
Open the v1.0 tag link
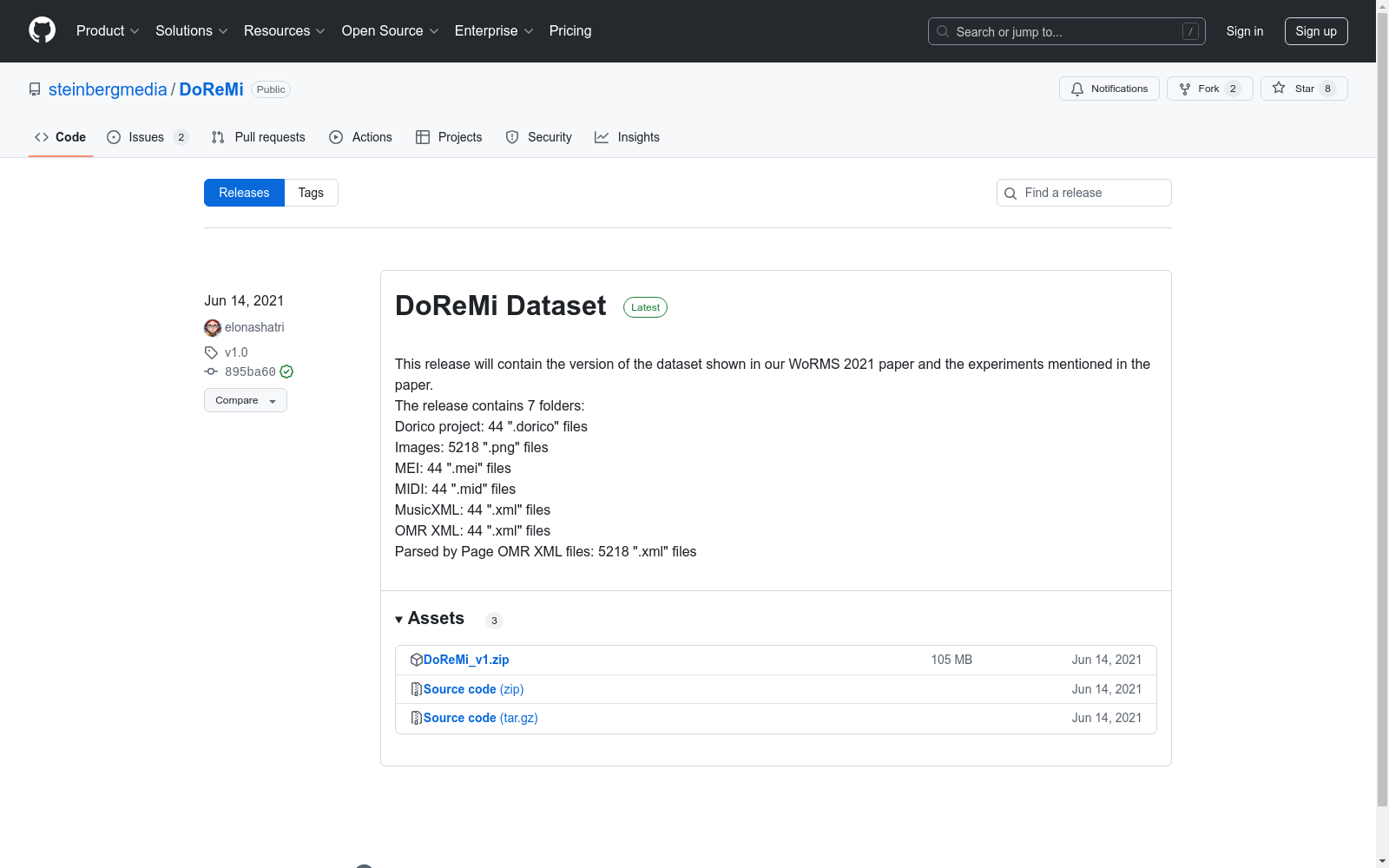point(236,352)
